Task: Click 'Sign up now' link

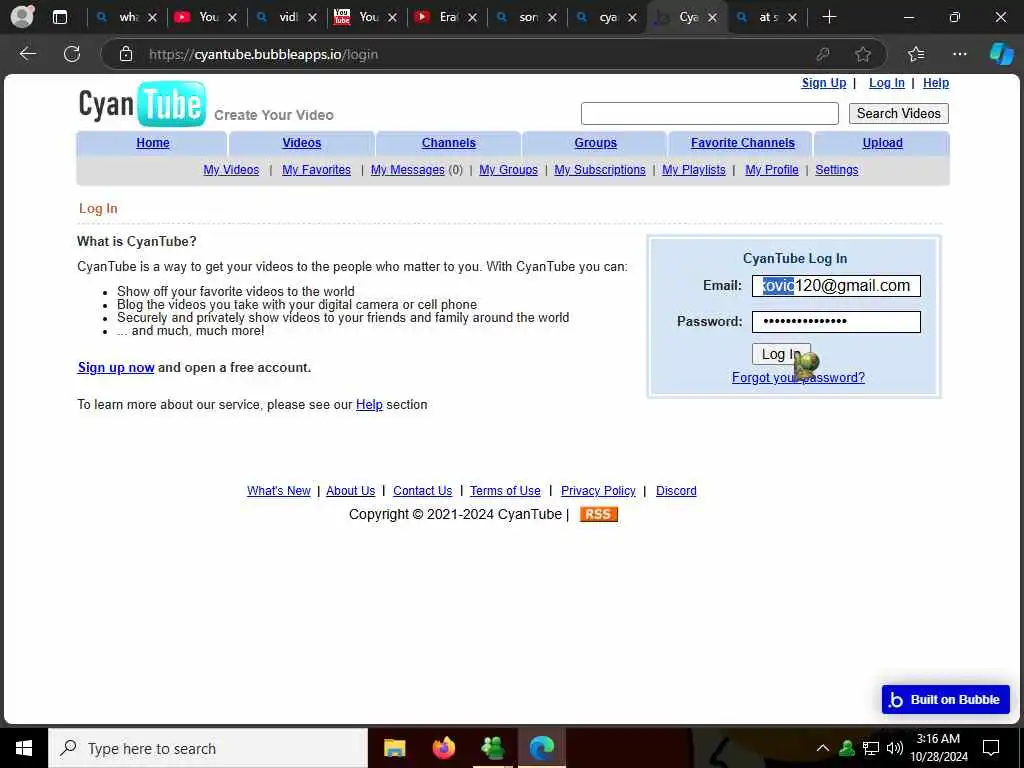Action: tap(116, 368)
